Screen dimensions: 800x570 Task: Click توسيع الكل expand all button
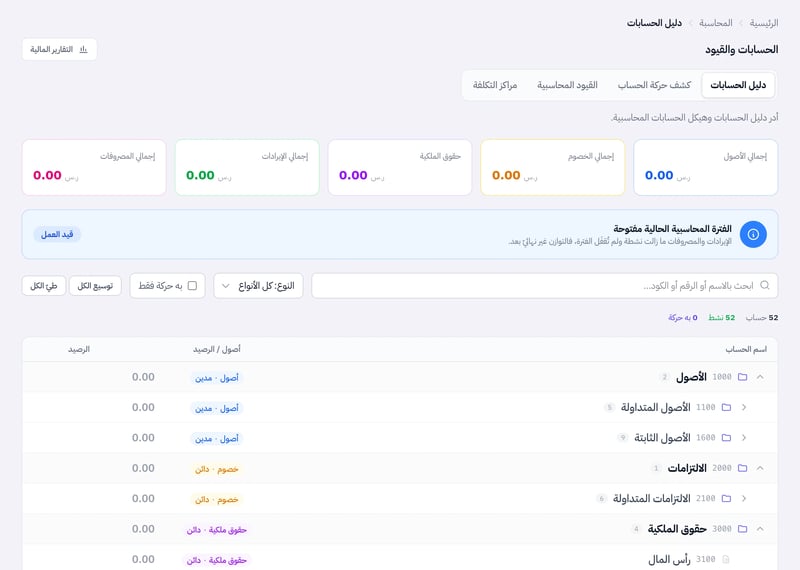coord(95,286)
